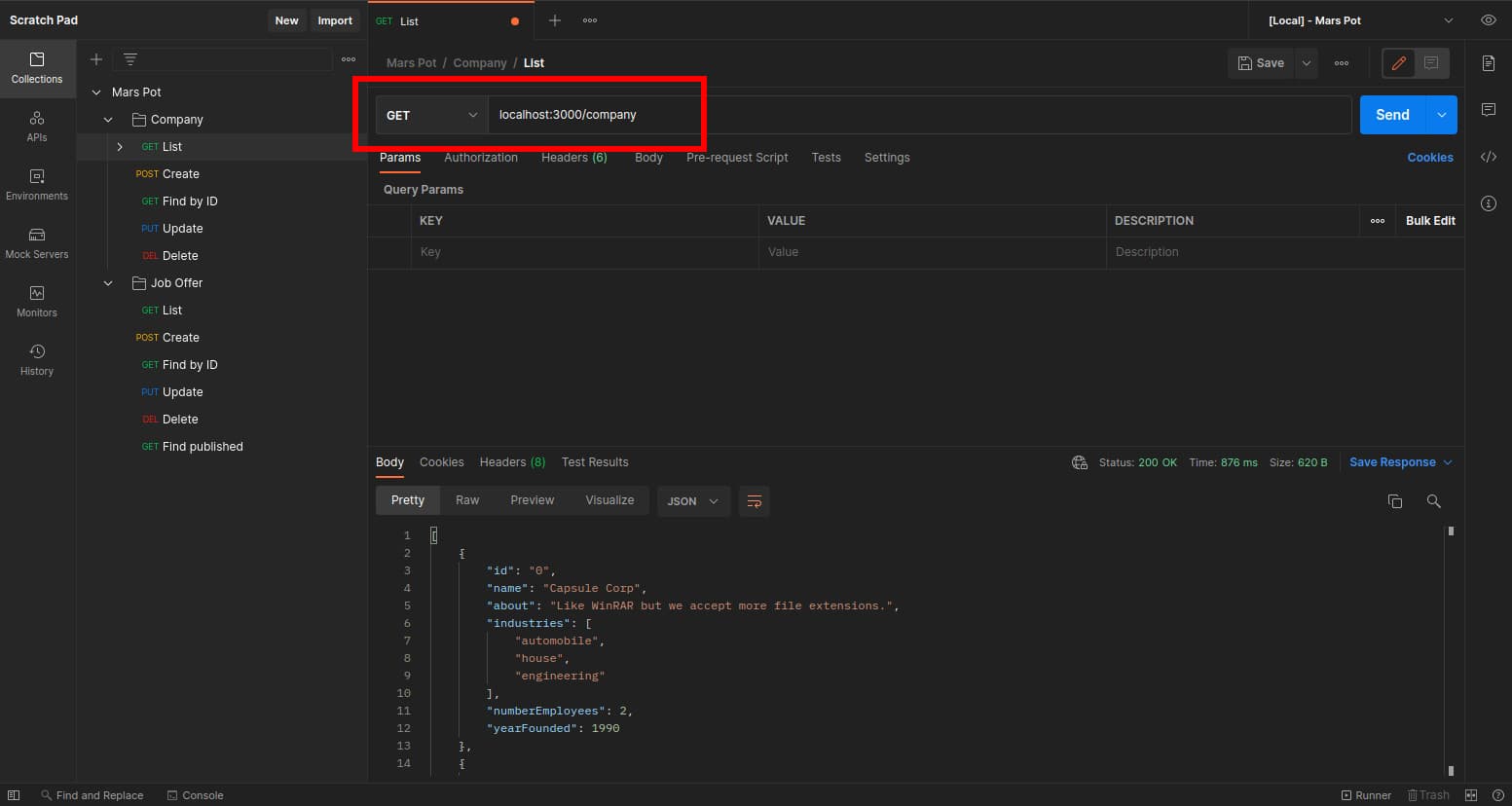Screen dimensions: 1512x806
Task: Switch to the Authorization tab
Action: (481, 157)
